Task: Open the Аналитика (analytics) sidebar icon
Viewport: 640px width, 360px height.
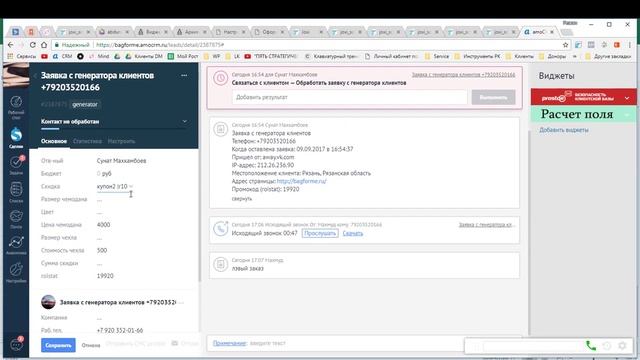Action: pyautogui.click(x=16, y=245)
